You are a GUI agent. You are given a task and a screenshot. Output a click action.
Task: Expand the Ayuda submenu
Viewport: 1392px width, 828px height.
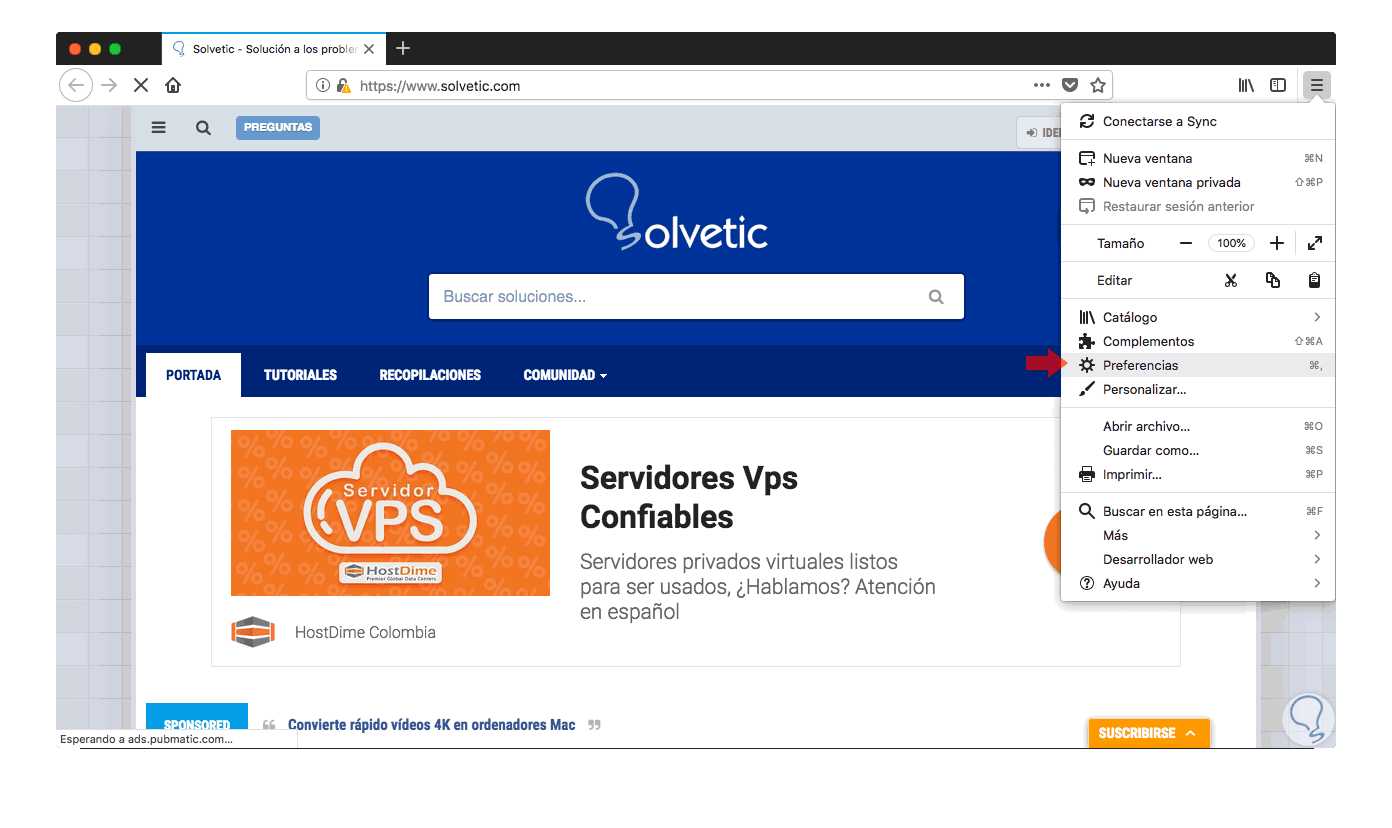click(1198, 583)
